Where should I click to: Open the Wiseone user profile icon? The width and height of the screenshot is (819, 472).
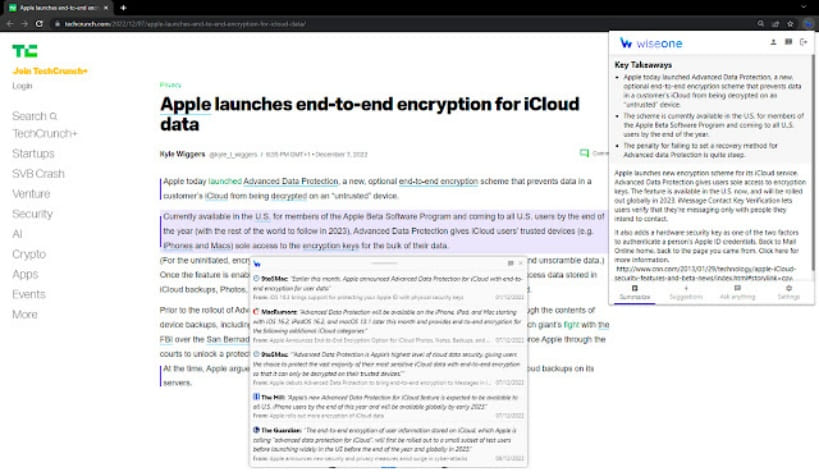(774, 42)
